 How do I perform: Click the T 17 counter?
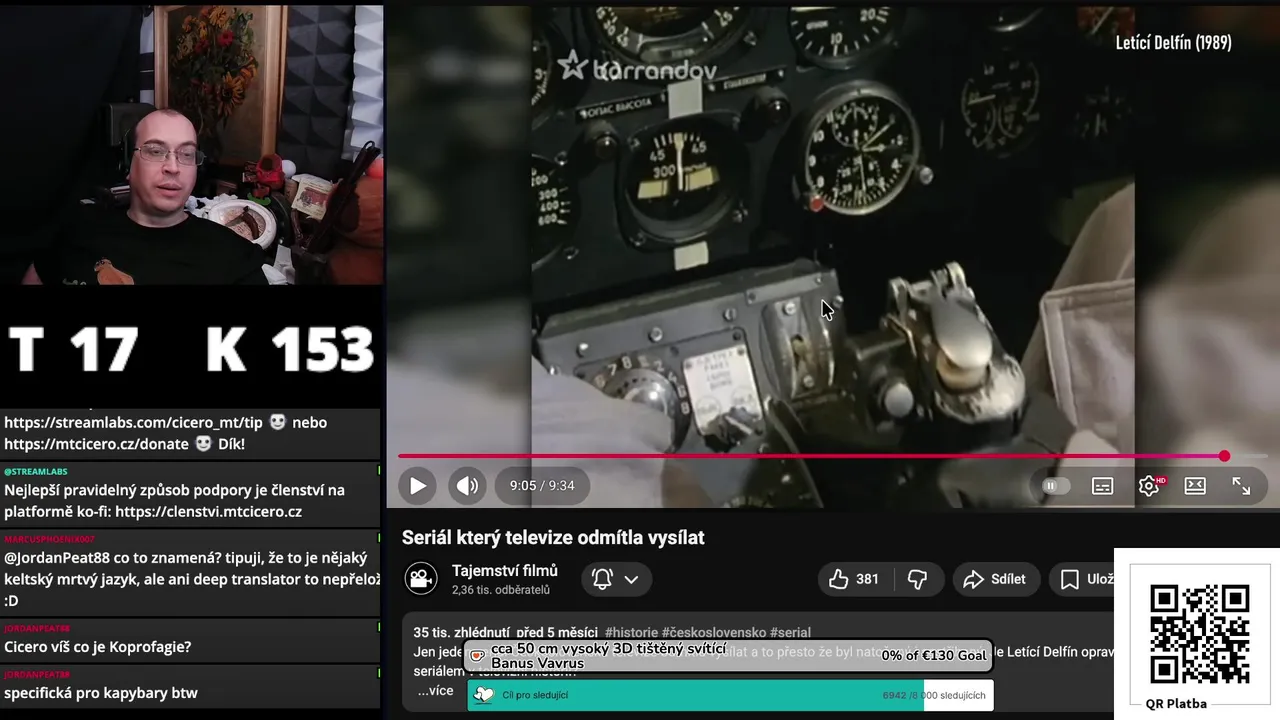pyautogui.click(x=73, y=350)
